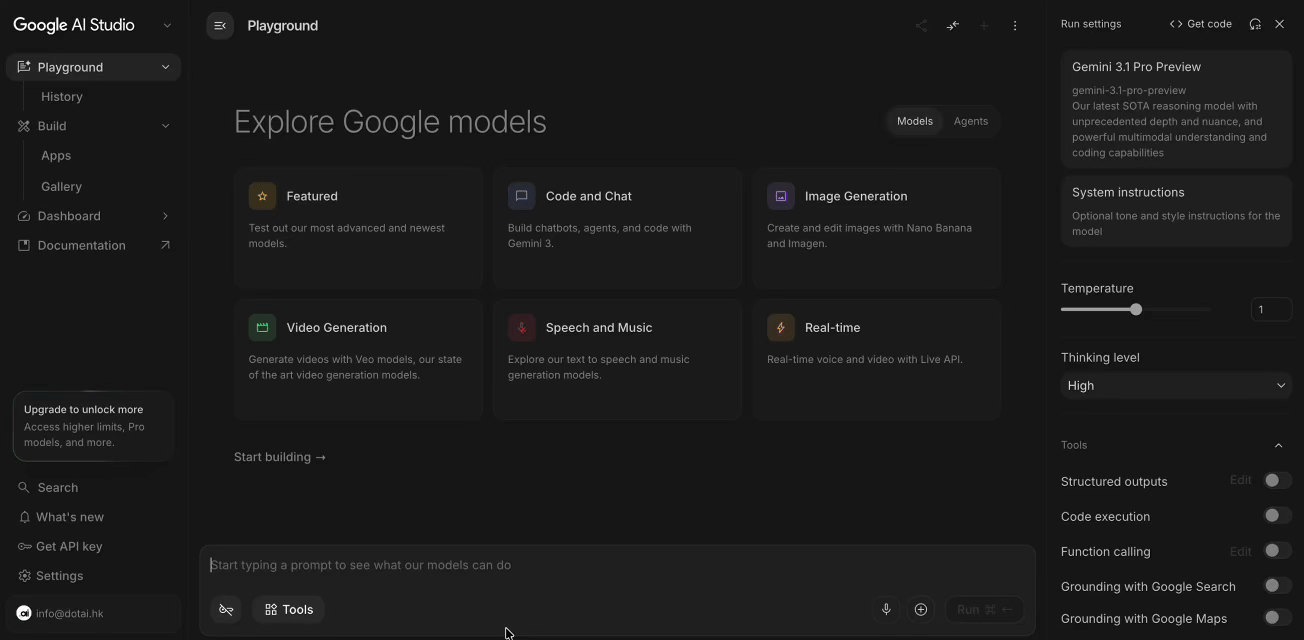Click Edit next to Structured outputs
1304x640 pixels.
coord(1240,480)
